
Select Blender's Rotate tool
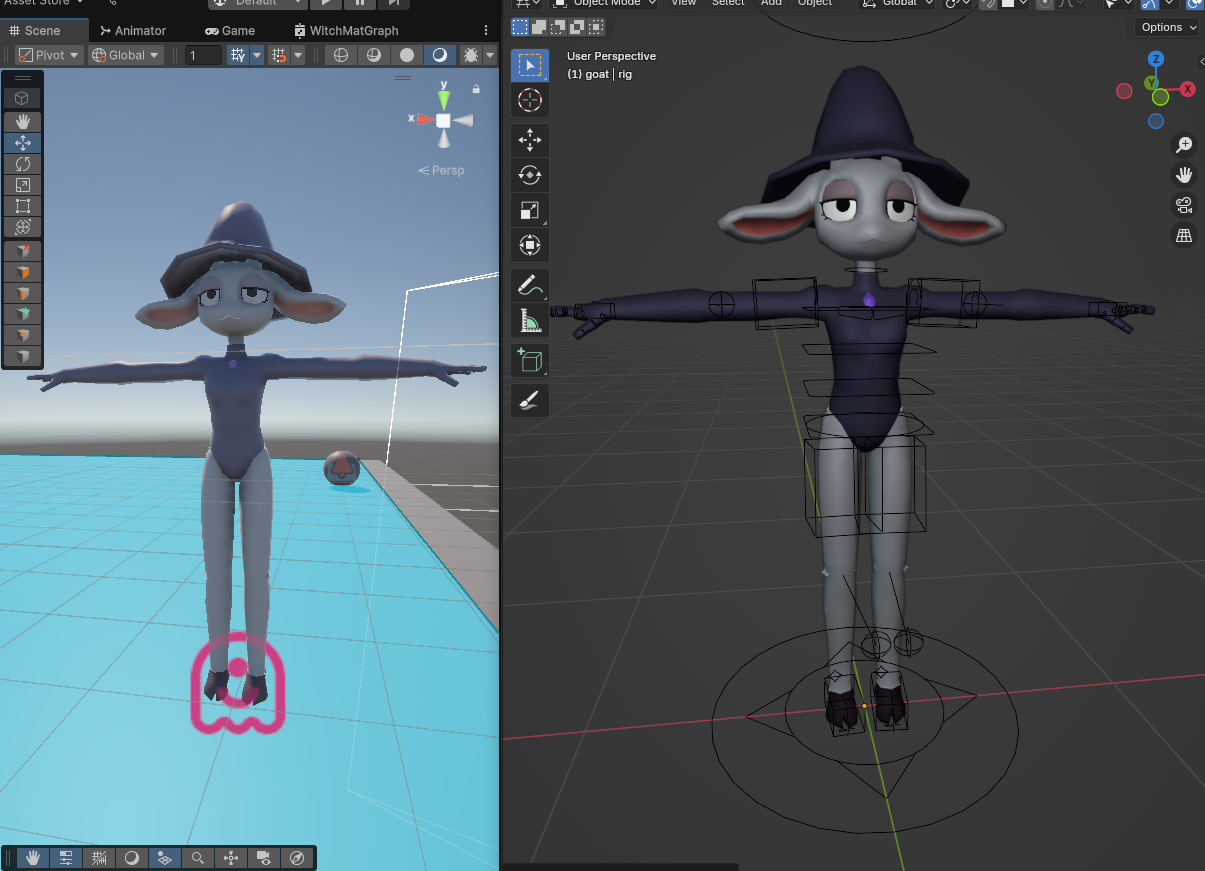530,176
